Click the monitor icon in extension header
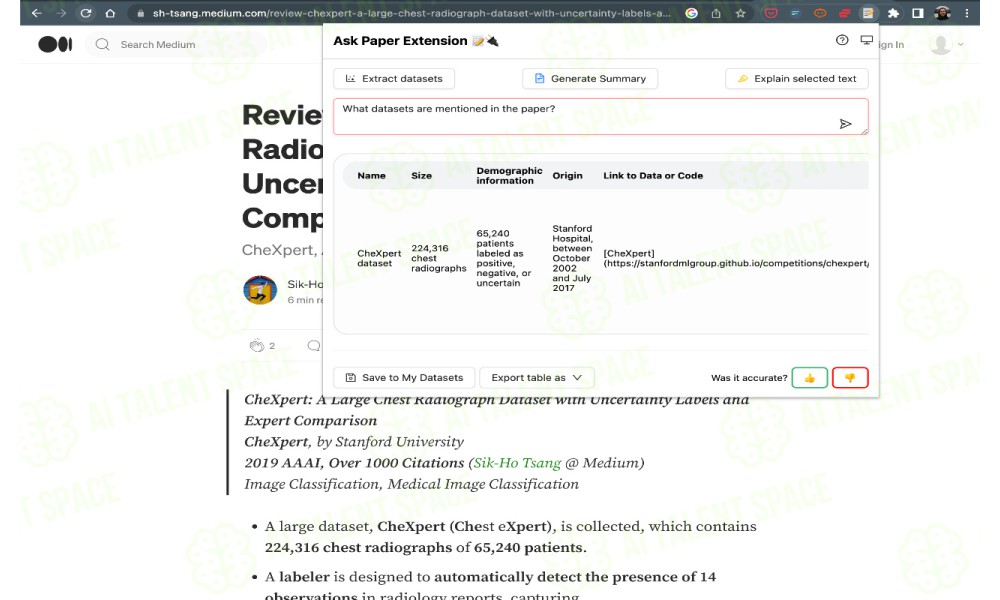1000x600 pixels. (866, 40)
